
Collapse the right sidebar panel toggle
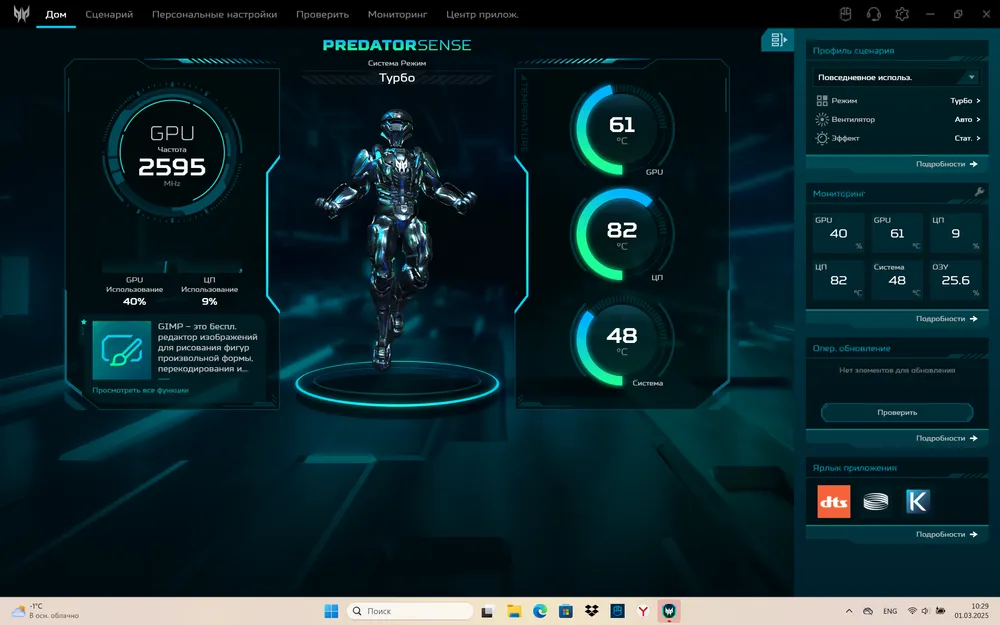[x=777, y=40]
